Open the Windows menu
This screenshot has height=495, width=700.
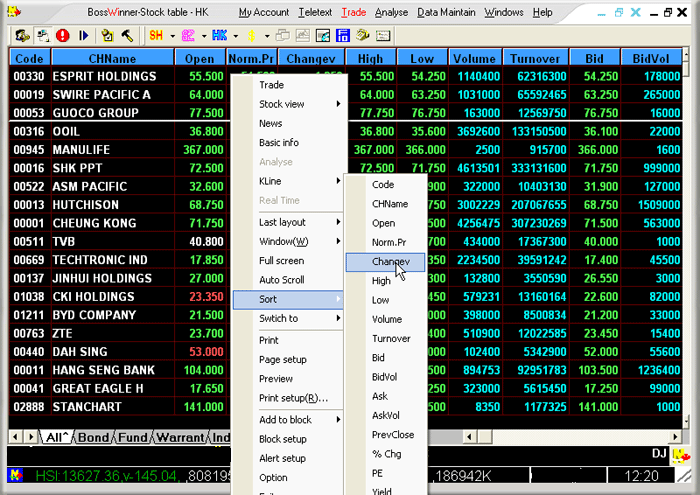(504, 12)
